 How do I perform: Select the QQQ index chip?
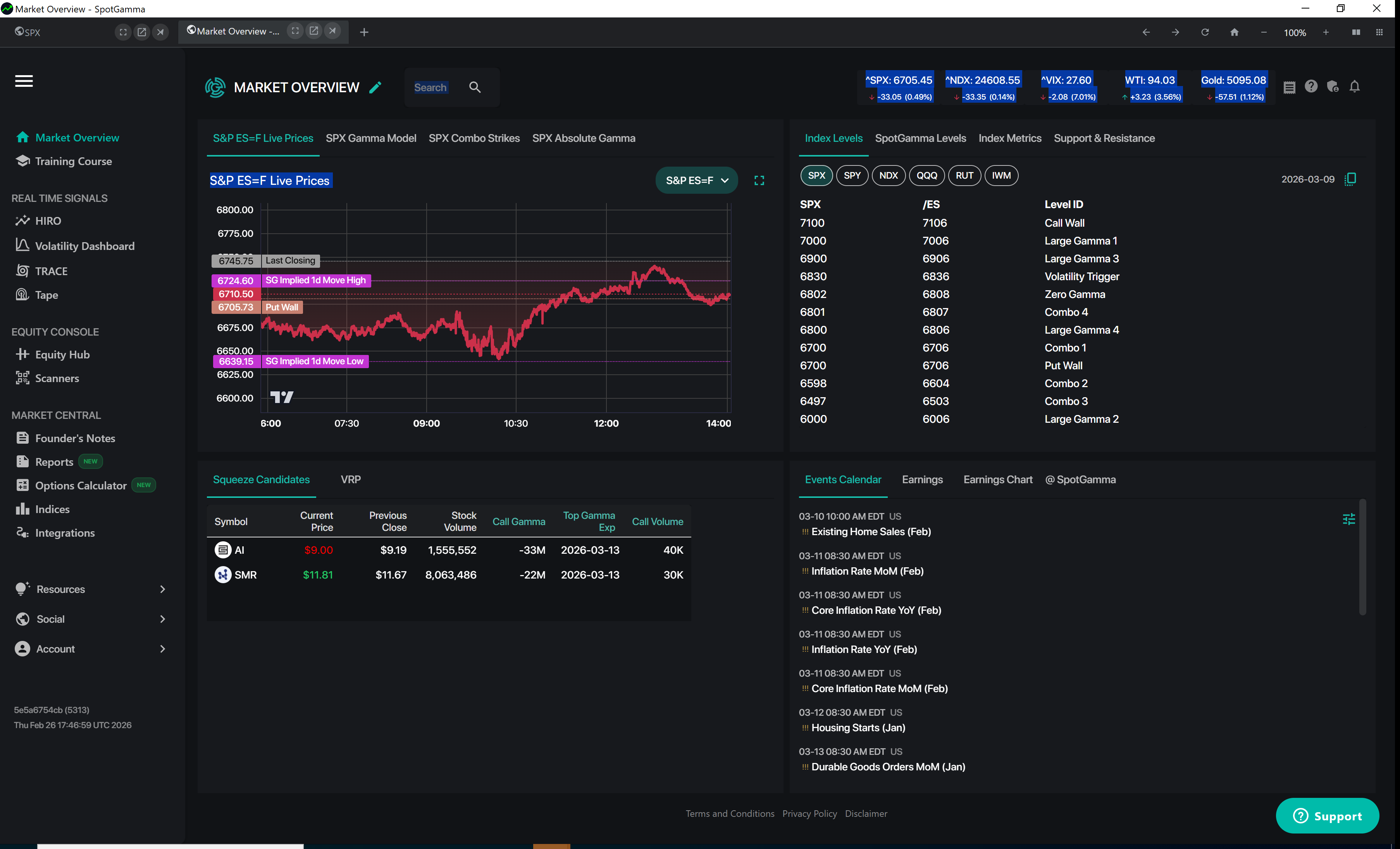coord(926,176)
